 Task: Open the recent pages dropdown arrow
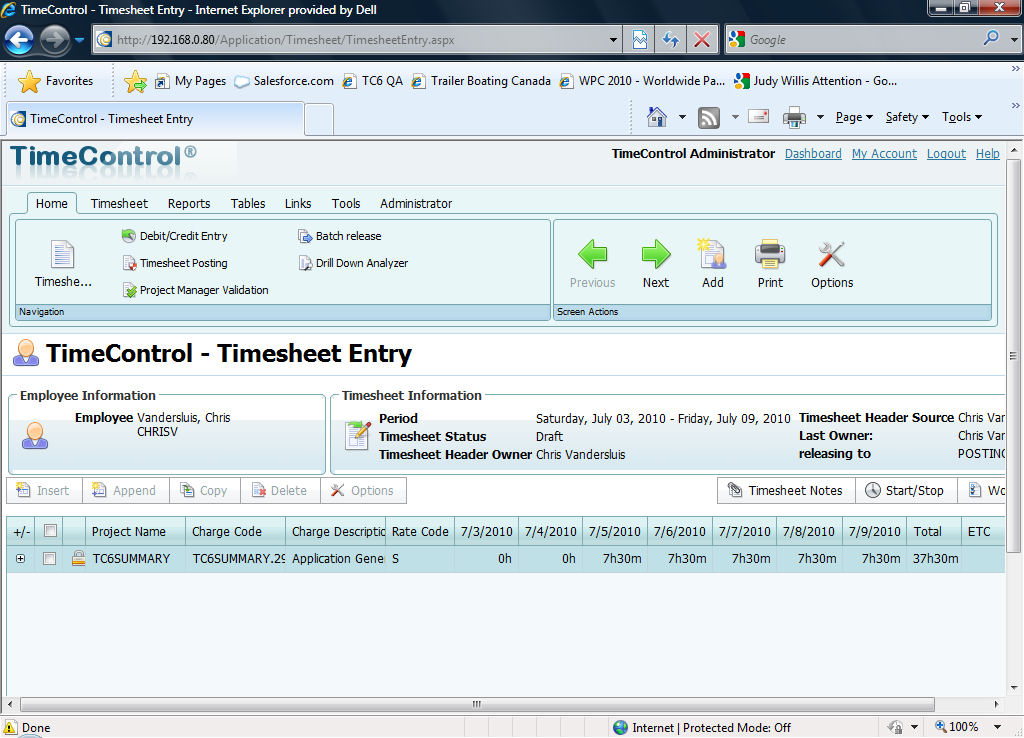[79, 40]
